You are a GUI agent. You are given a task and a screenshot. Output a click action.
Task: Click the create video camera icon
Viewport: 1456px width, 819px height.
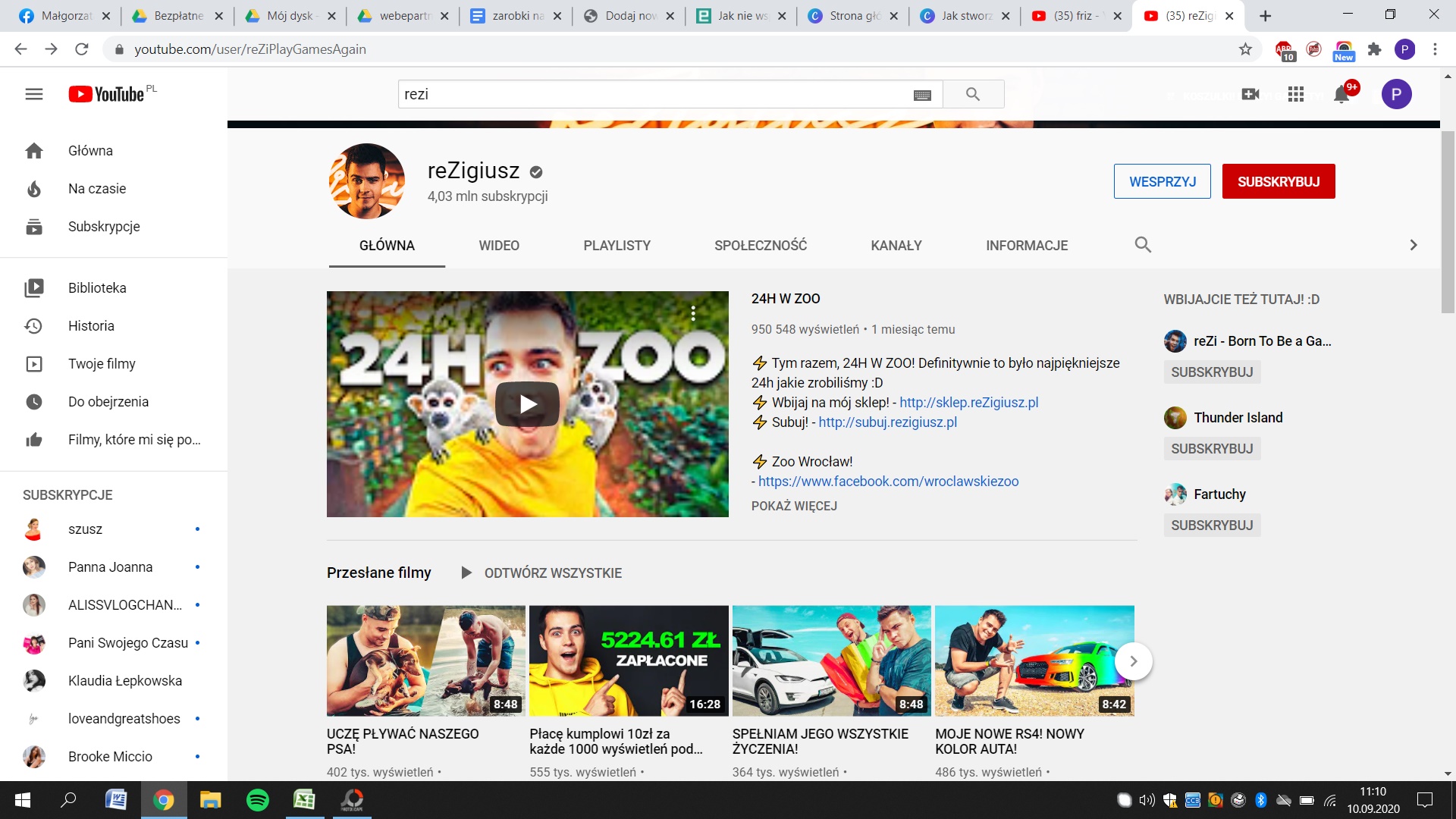[x=1250, y=94]
